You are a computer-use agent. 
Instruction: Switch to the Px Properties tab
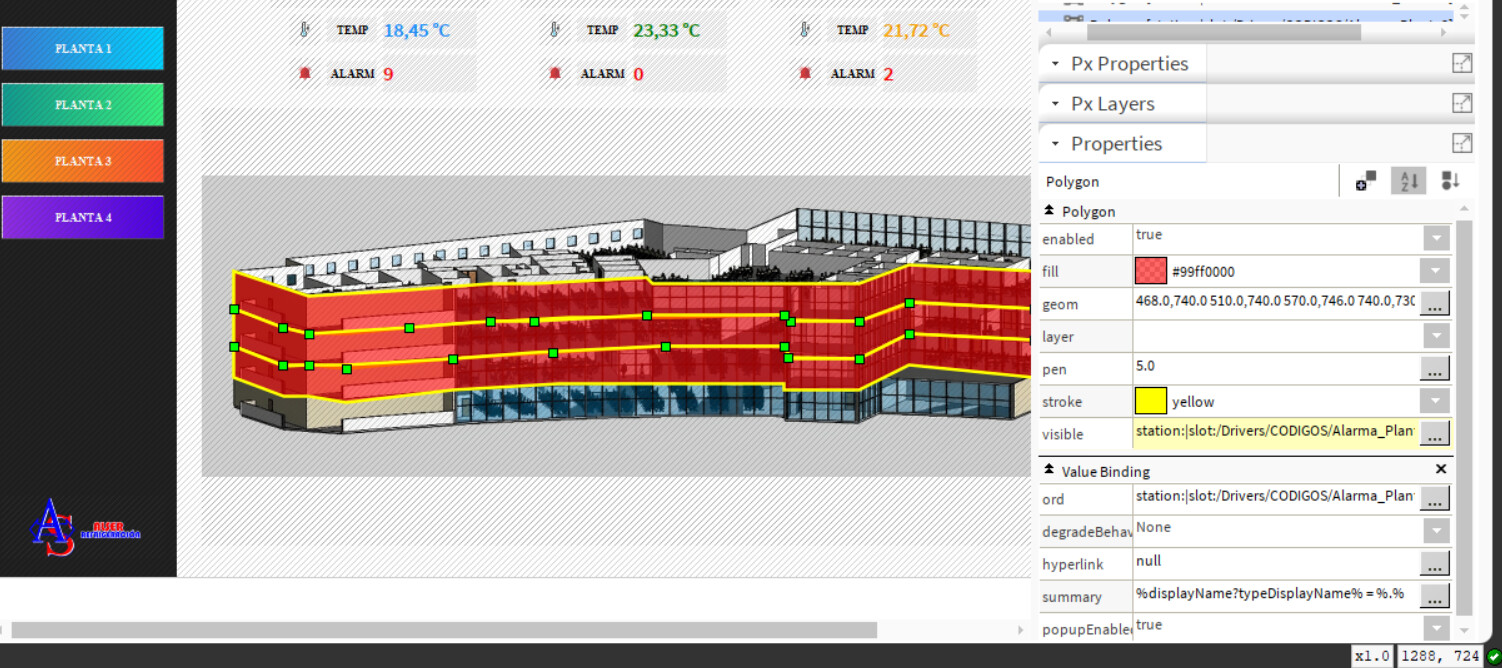[1128, 64]
